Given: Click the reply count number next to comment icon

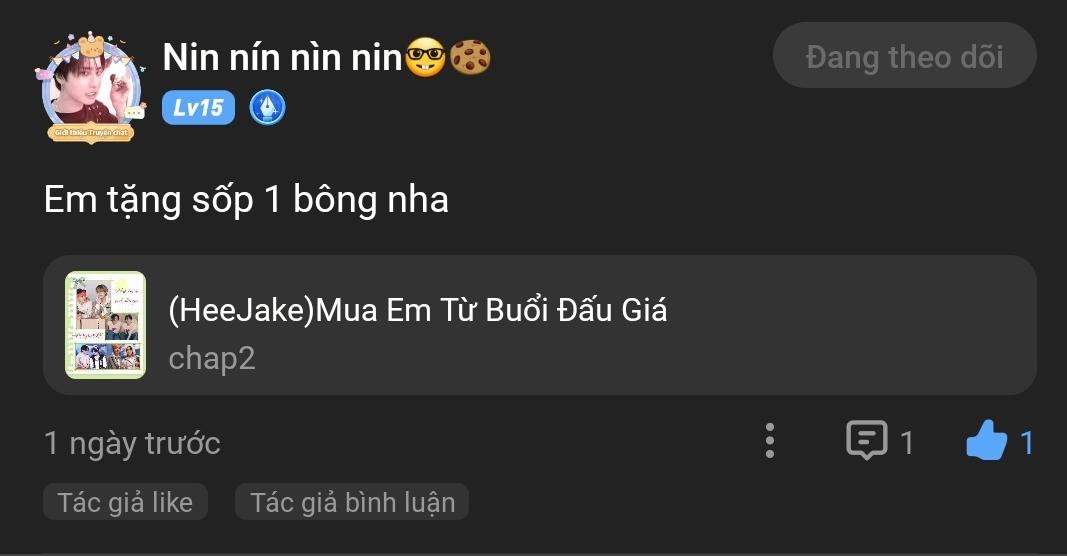Looking at the screenshot, I should pyautogui.click(x=907, y=443).
